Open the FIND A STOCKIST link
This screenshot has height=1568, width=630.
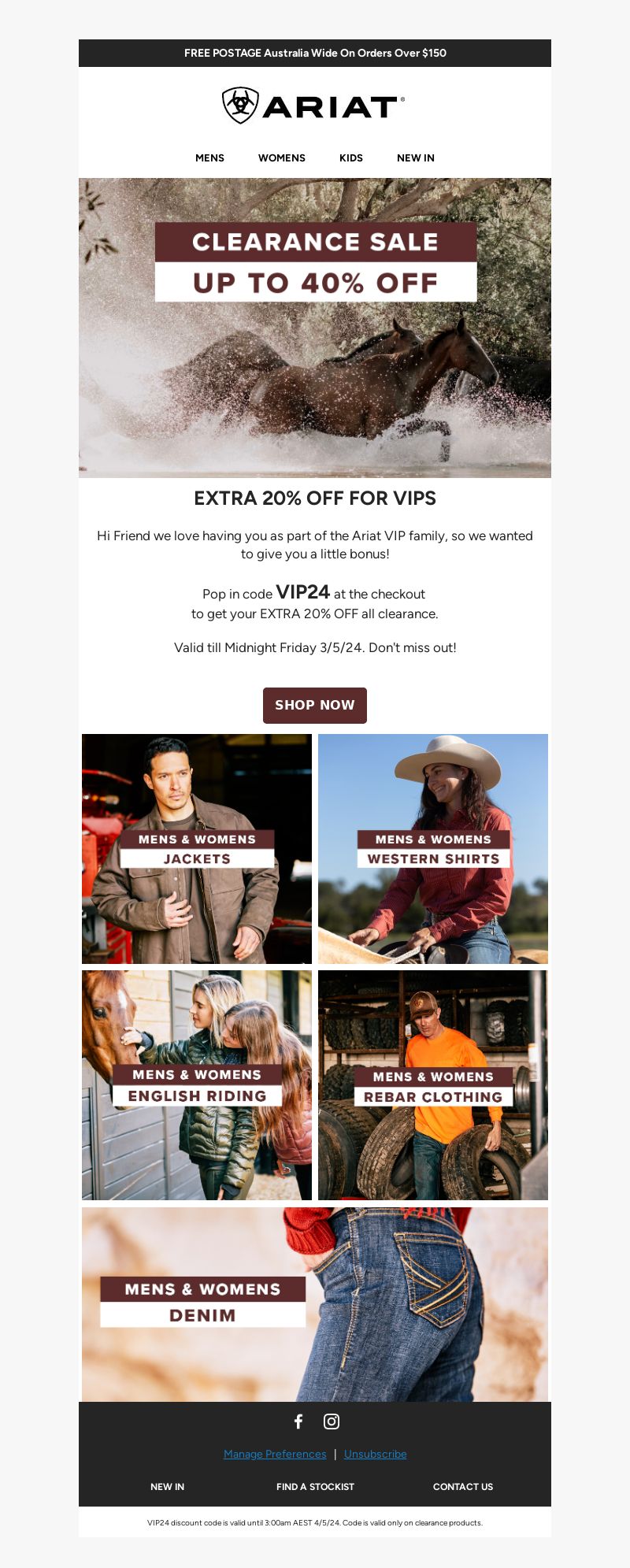[315, 1487]
